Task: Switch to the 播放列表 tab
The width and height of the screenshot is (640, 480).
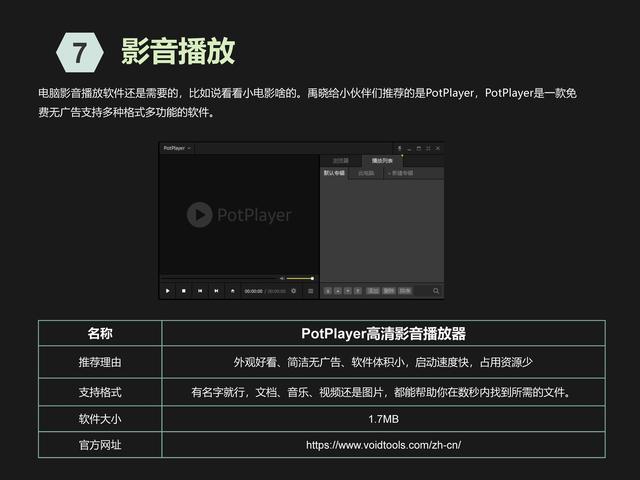Action: (x=382, y=161)
